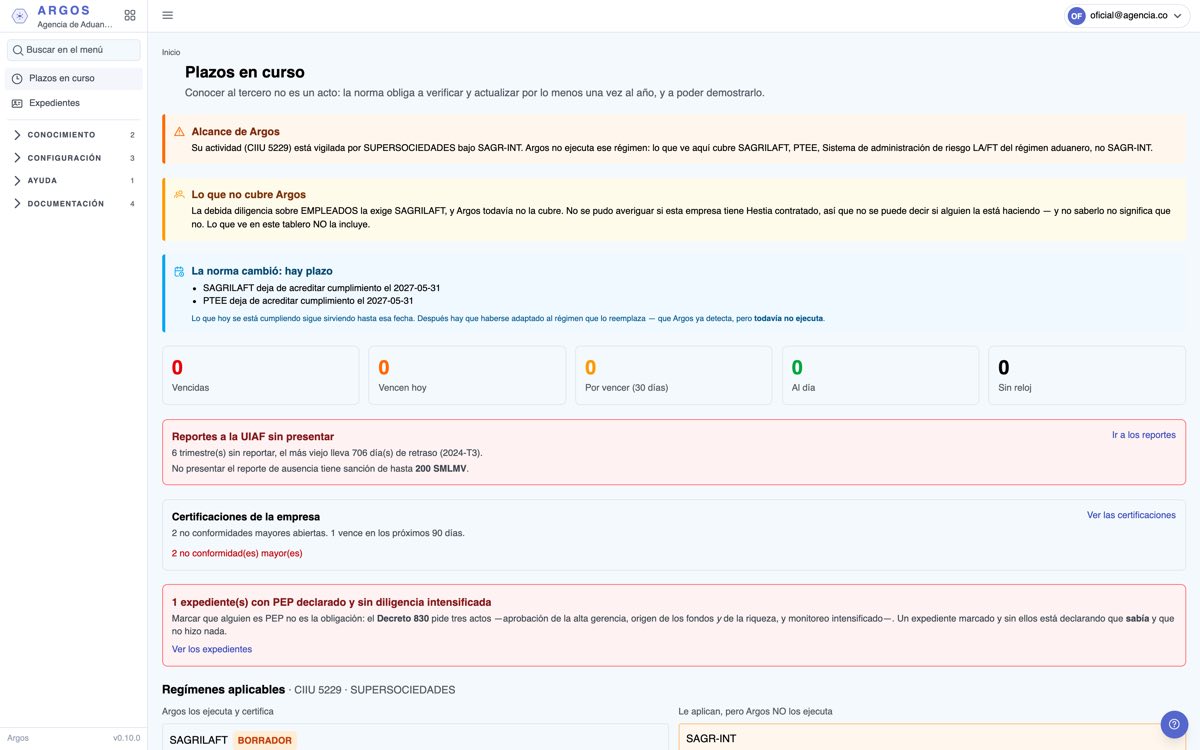The height and width of the screenshot is (750, 1200).
Task: Select the Por vencer (30 días) card
Action: pos(674,375)
